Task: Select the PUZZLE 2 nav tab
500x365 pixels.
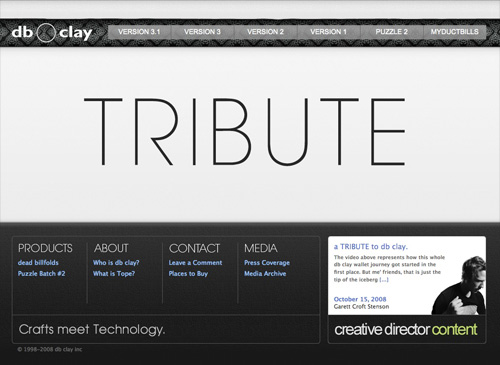Action: coord(391,32)
